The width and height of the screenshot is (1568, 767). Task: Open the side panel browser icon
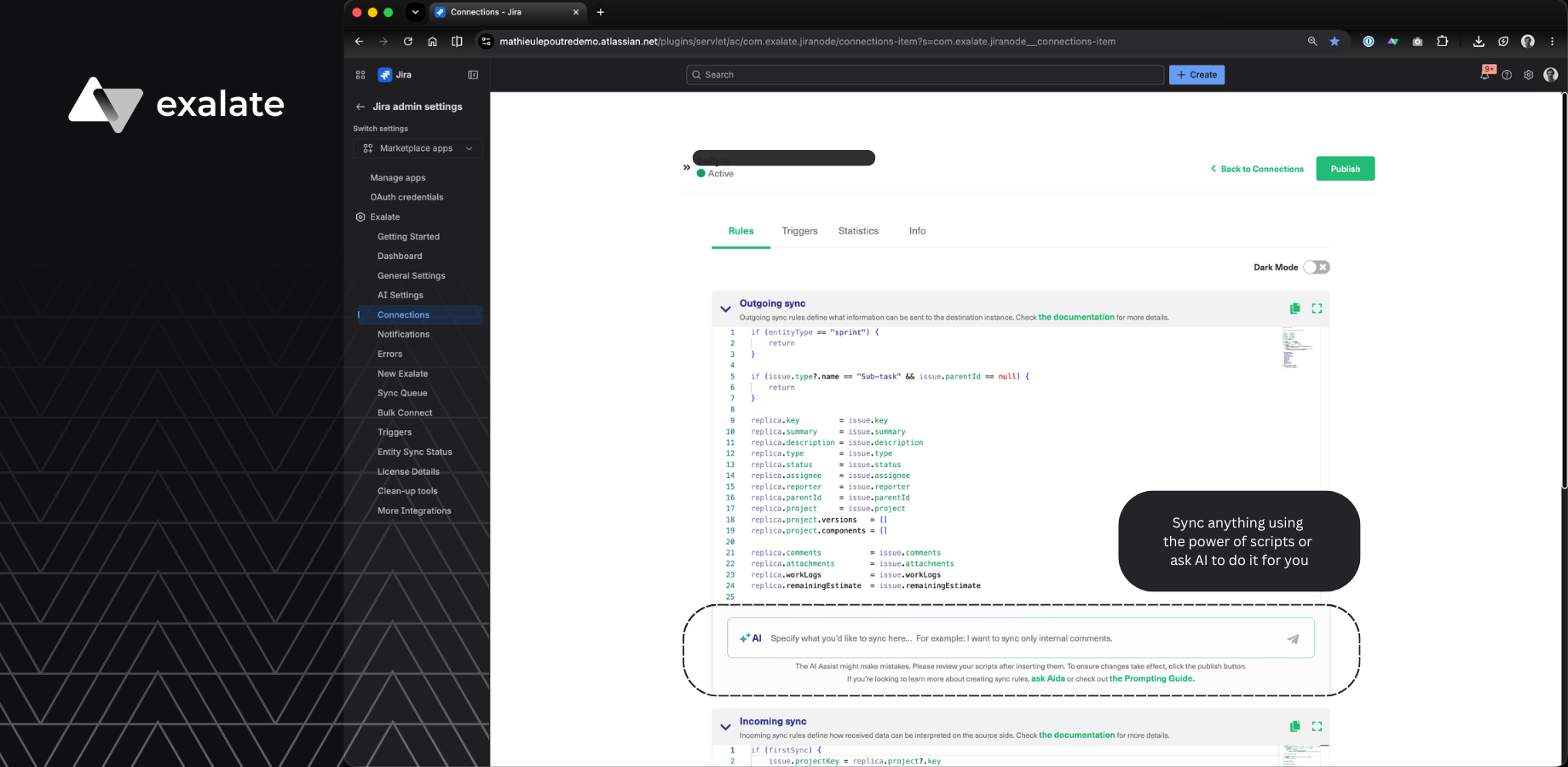click(x=457, y=41)
